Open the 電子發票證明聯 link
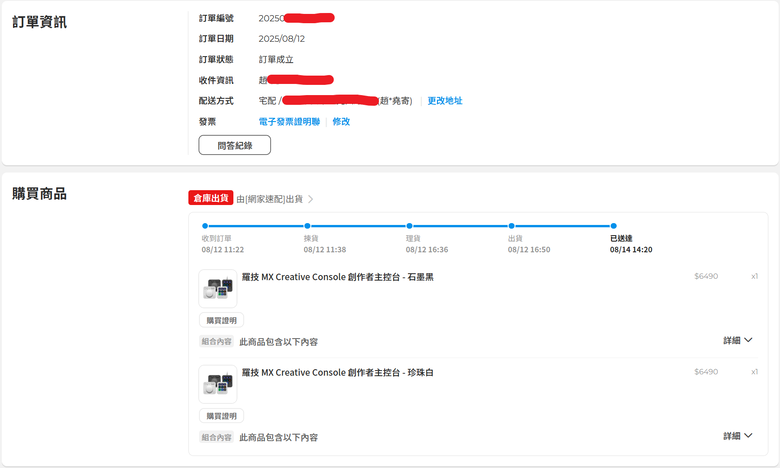This screenshot has height=468, width=780. (289, 122)
